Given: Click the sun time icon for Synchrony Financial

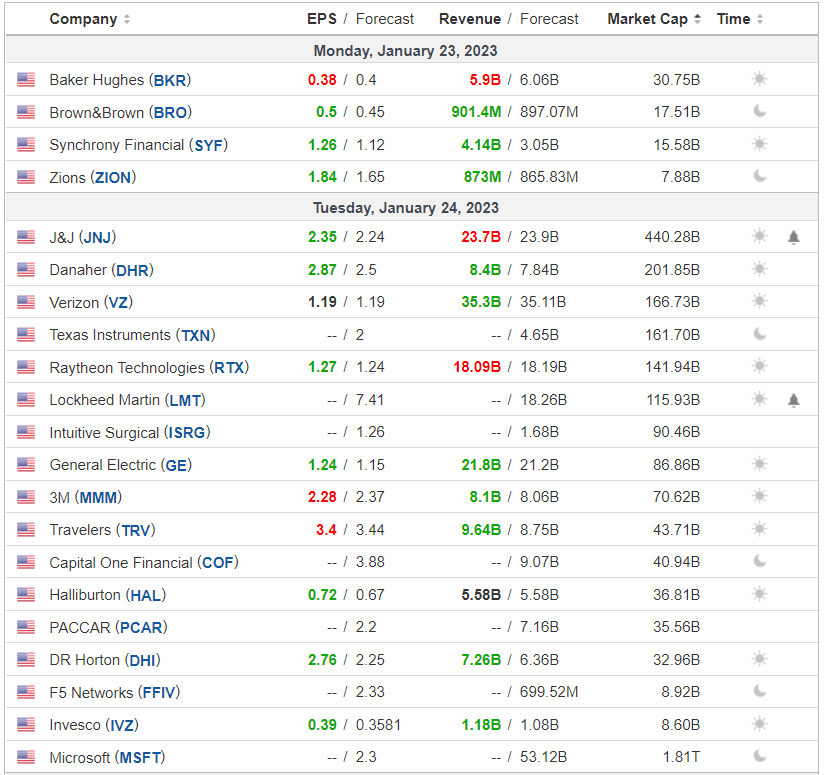Looking at the screenshot, I should 759,144.
